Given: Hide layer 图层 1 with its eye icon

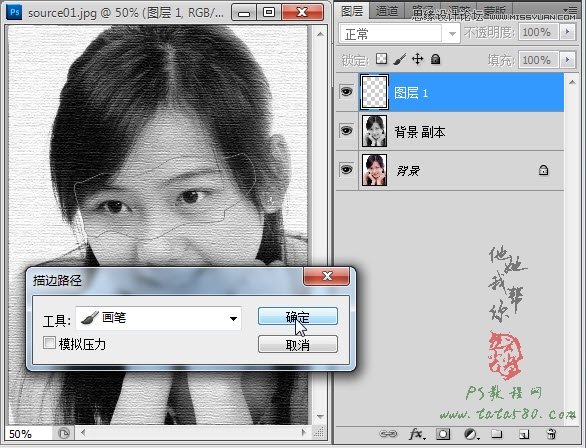Looking at the screenshot, I should pyautogui.click(x=346, y=92).
